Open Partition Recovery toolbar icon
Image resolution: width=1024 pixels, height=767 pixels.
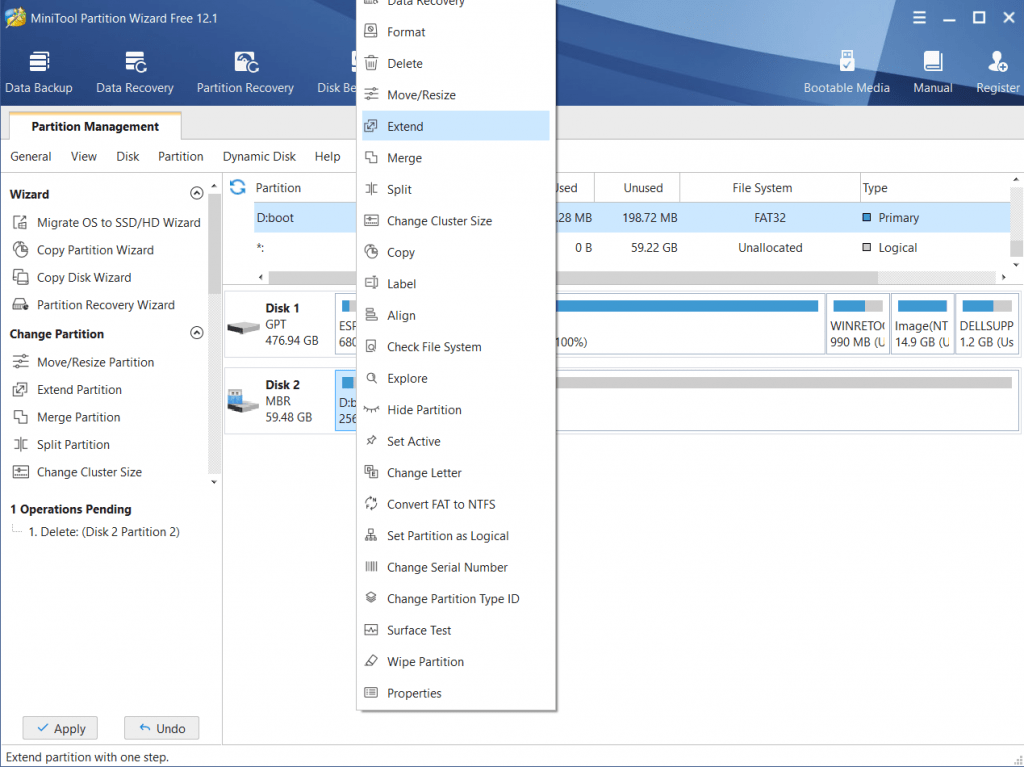tap(245, 72)
